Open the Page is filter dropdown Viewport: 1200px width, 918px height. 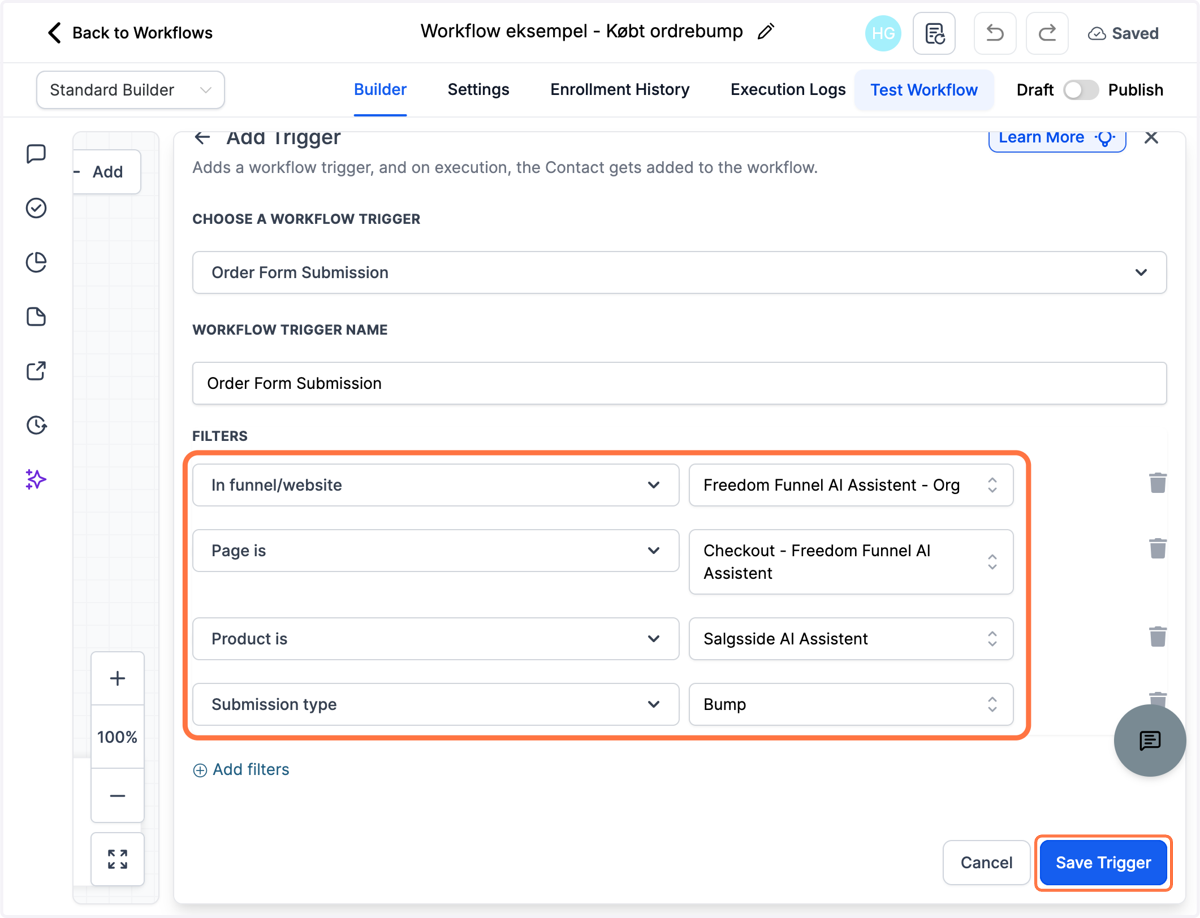click(x=435, y=551)
